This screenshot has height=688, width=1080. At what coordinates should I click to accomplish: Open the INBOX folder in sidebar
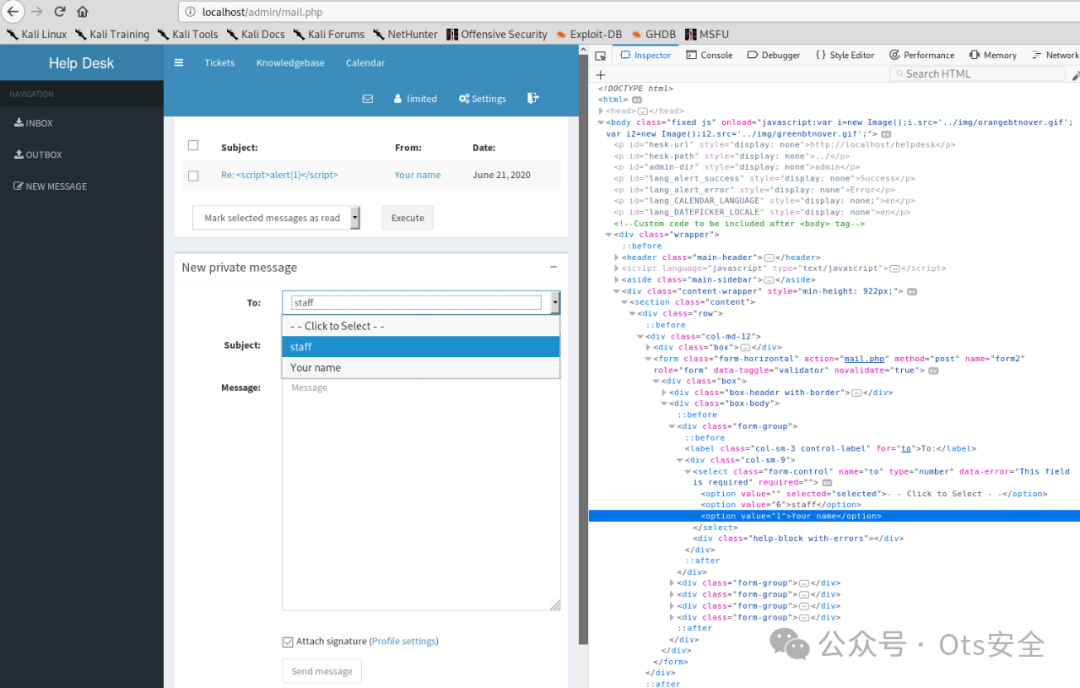[x=34, y=123]
